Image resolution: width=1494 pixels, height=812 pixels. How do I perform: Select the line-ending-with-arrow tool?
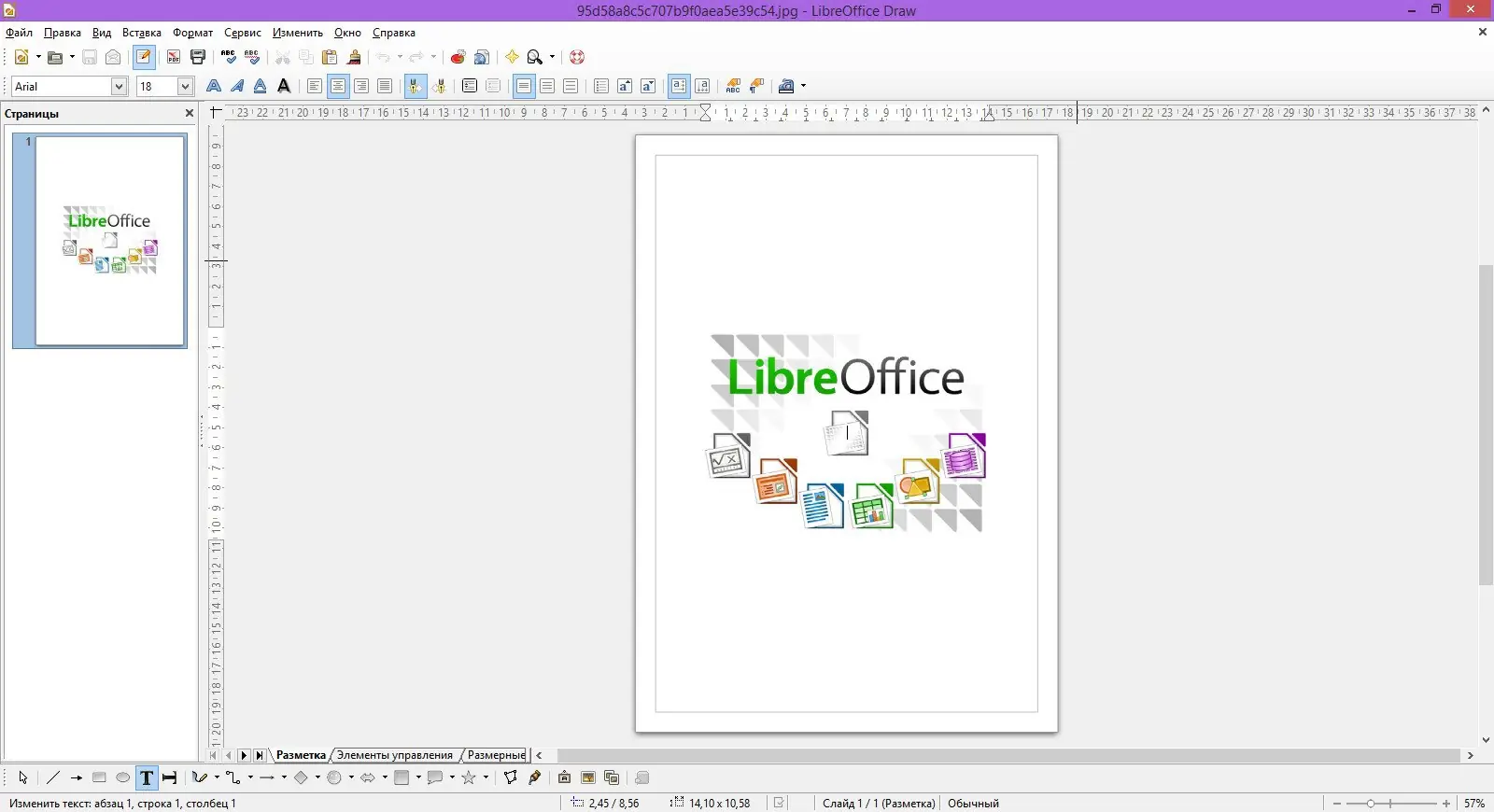[77, 777]
